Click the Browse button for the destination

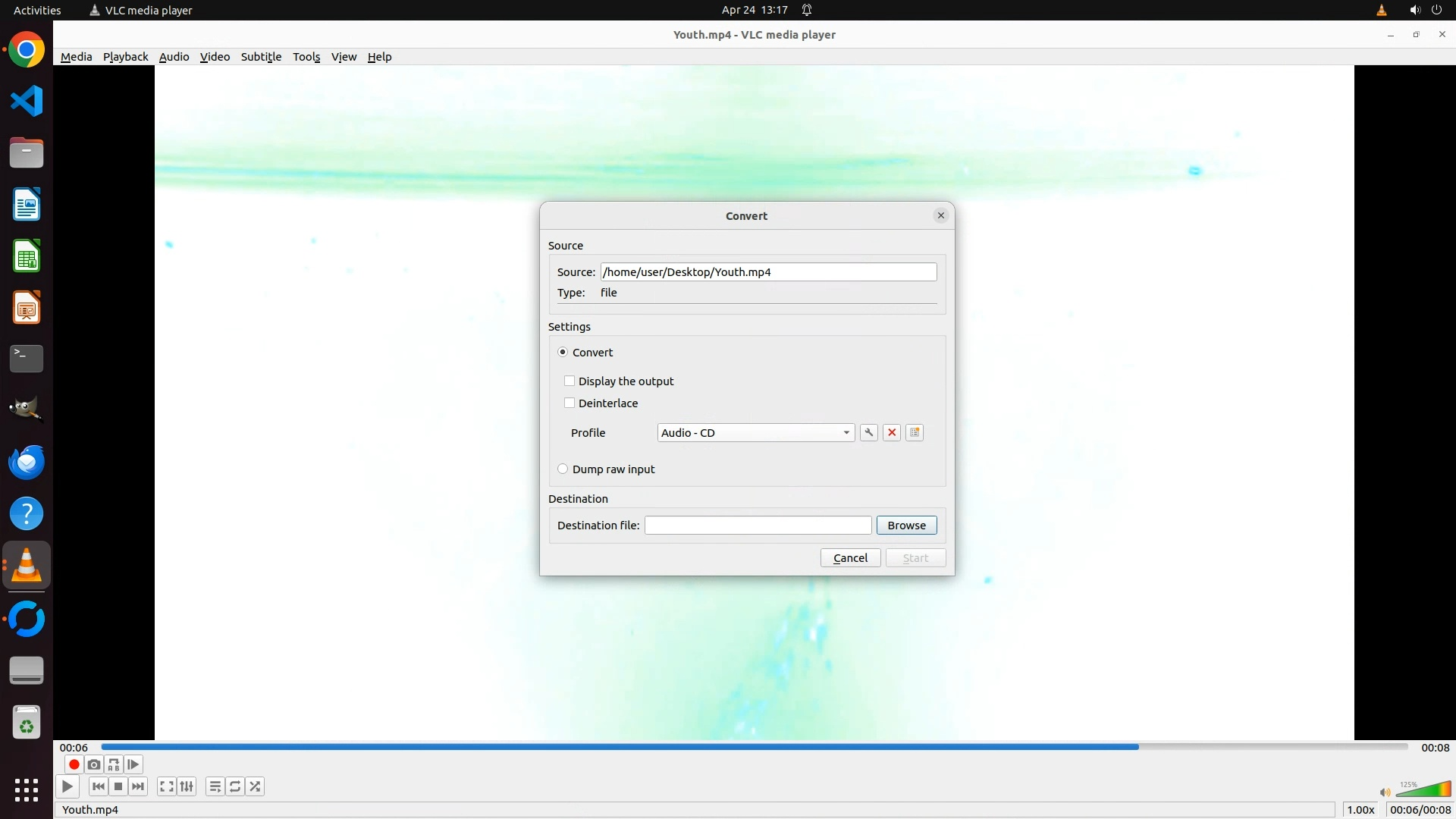[906, 526]
